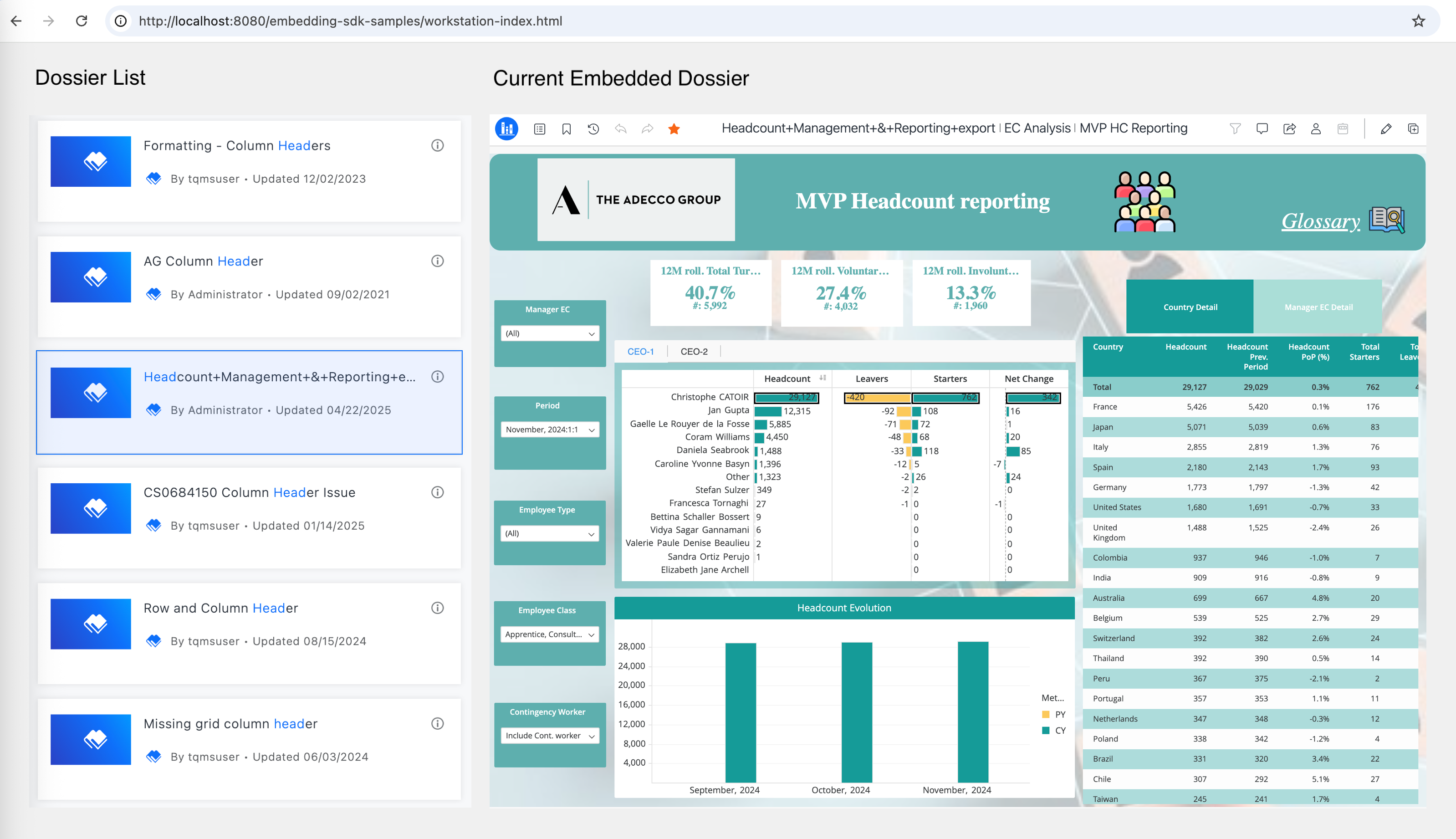Image resolution: width=1456 pixels, height=839 pixels.
Task: Expand the Contingency Worker dropdown
Action: click(x=550, y=736)
